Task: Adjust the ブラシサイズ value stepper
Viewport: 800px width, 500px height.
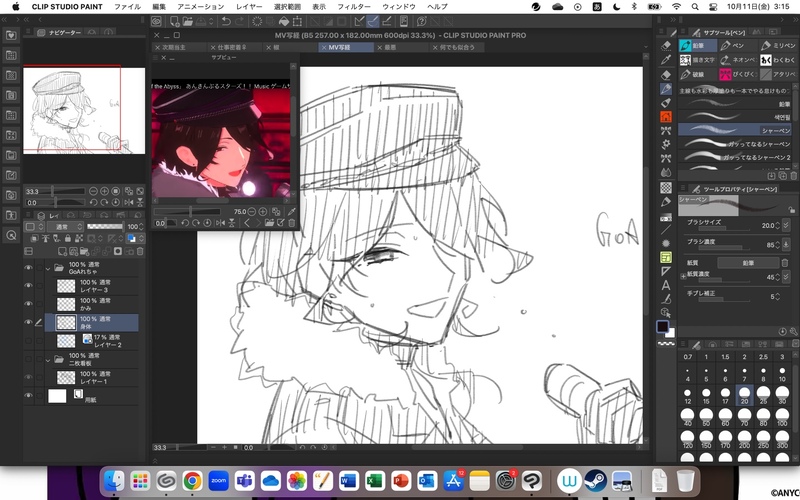Action: tap(778, 225)
